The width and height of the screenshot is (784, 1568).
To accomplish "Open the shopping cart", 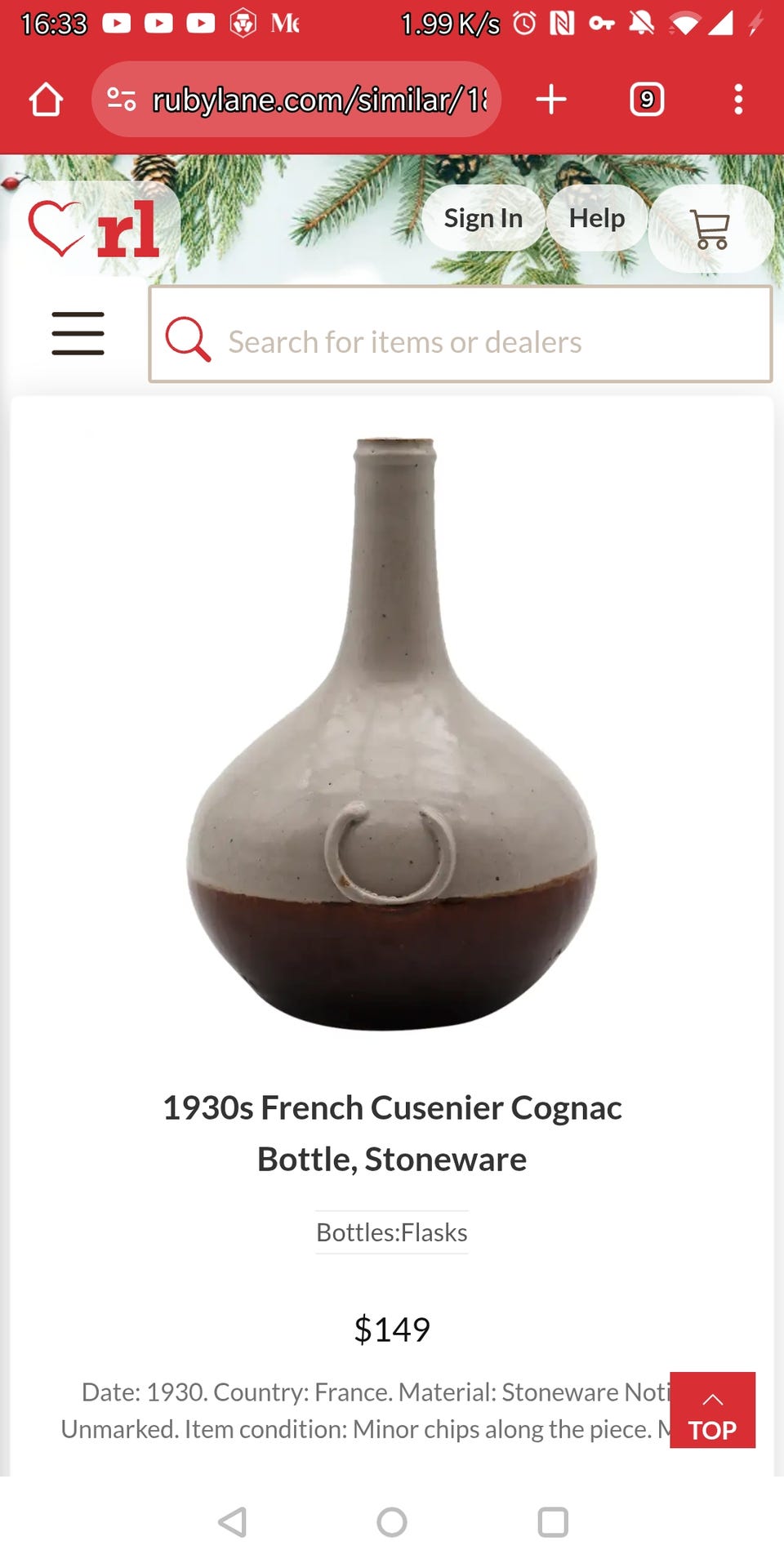I will pos(710,229).
